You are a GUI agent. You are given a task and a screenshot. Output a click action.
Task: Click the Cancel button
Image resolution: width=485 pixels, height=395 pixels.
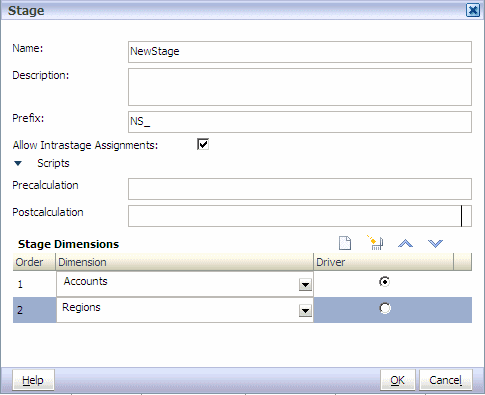446,380
